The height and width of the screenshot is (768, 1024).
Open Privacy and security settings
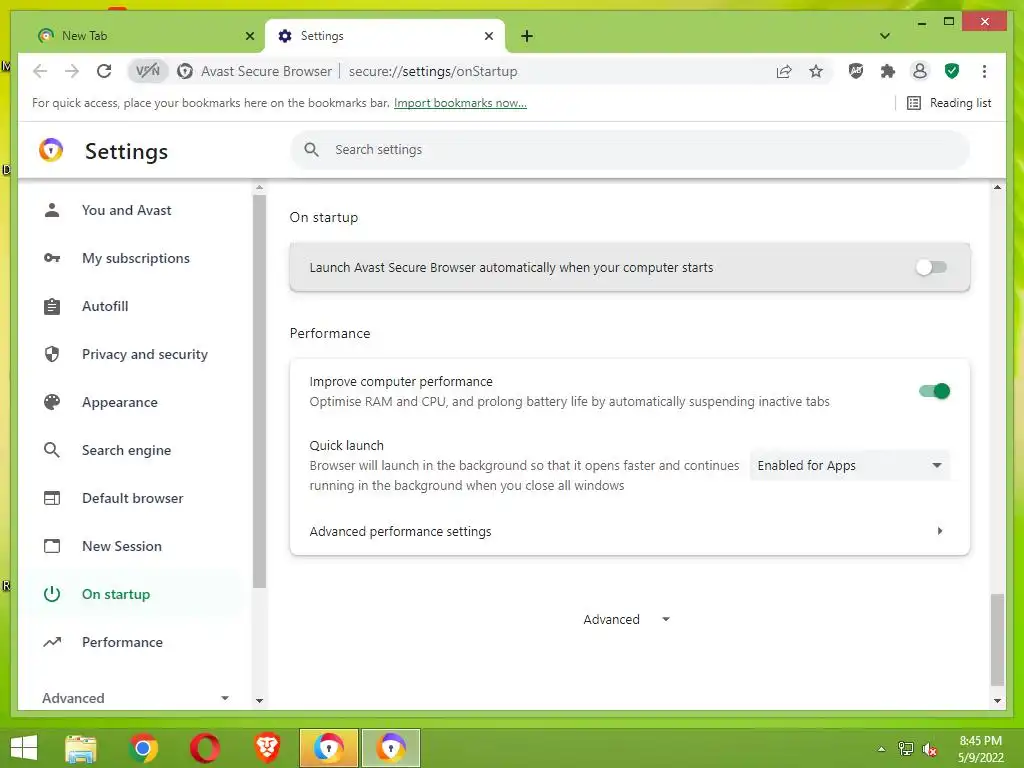(x=135, y=354)
